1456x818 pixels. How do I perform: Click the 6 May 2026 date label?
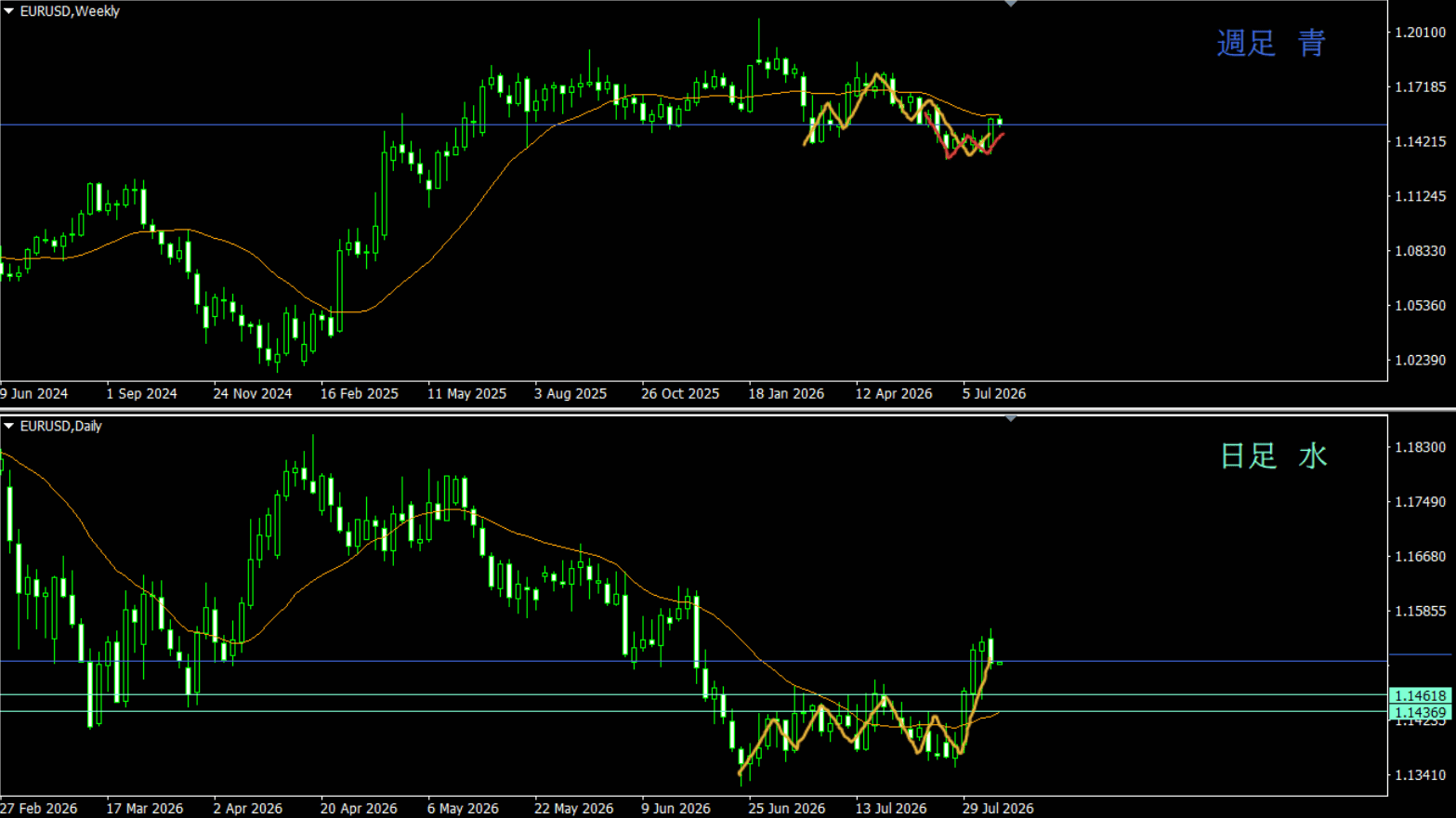pyautogui.click(x=463, y=809)
